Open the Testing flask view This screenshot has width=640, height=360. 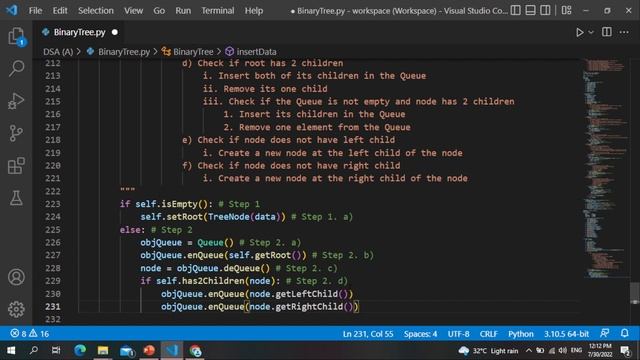(16, 198)
